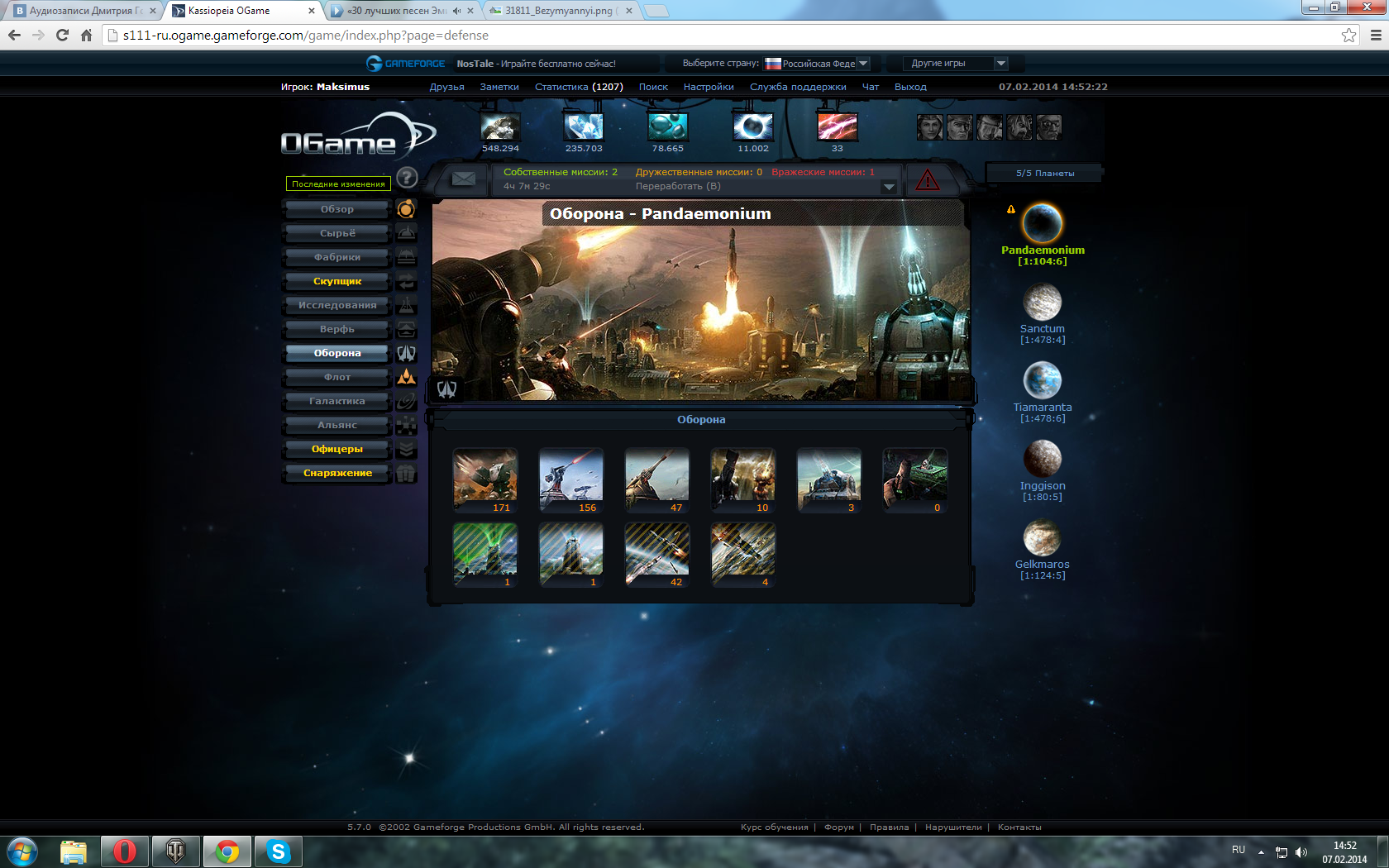The width and height of the screenshot is (1389, 868).
Task: Open the help question mark icon
Action: coord(407,177)
